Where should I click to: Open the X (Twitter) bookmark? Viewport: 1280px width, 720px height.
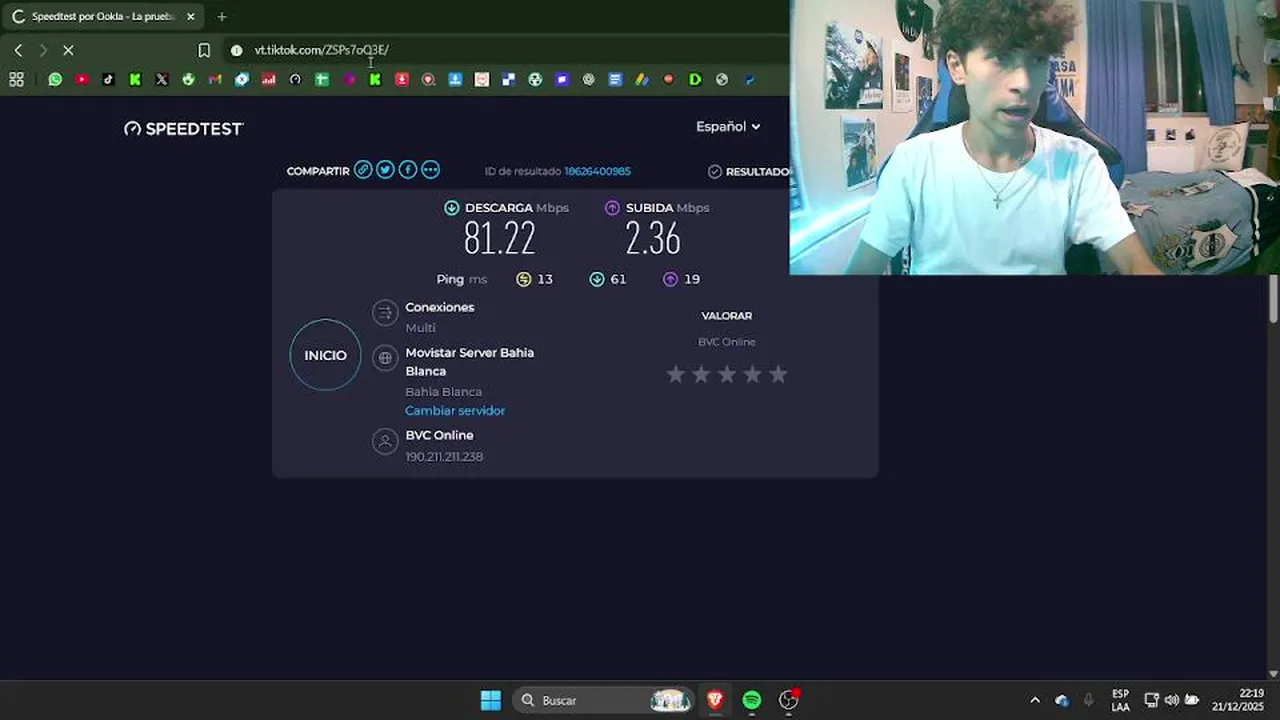(162, 79)
